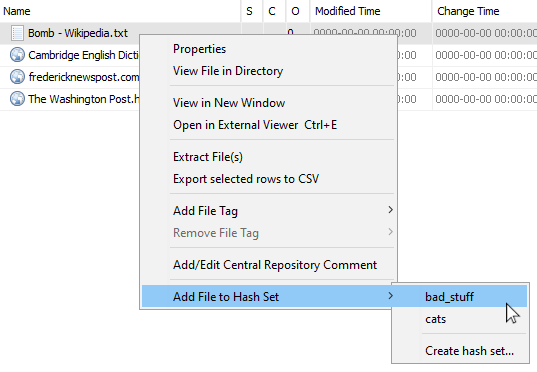This screenshot has height=372, width=537.
Task: Click the globe icon for The Washington Post file
Action: (17, 99)
